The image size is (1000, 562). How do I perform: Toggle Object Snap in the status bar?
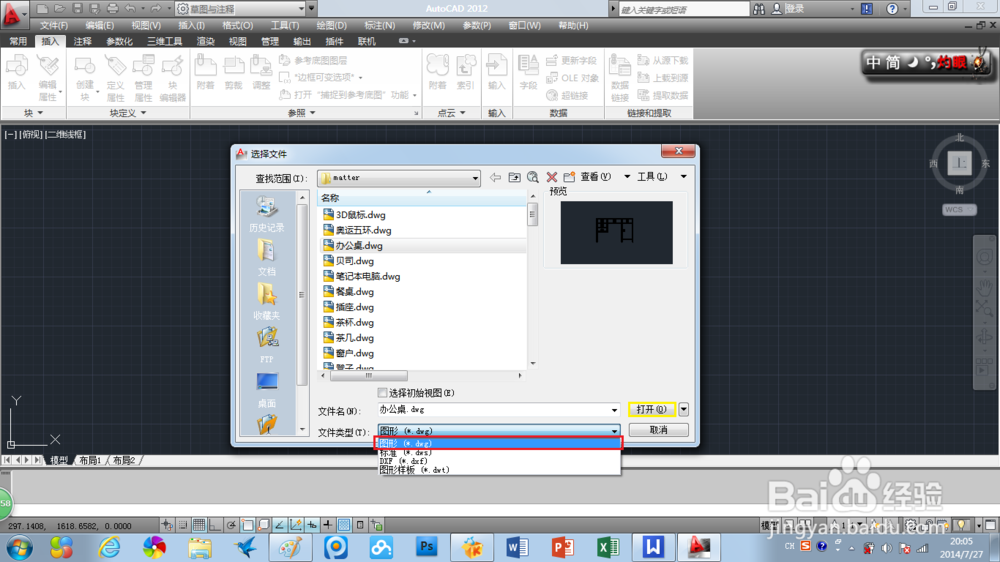(x=247, y=525)
